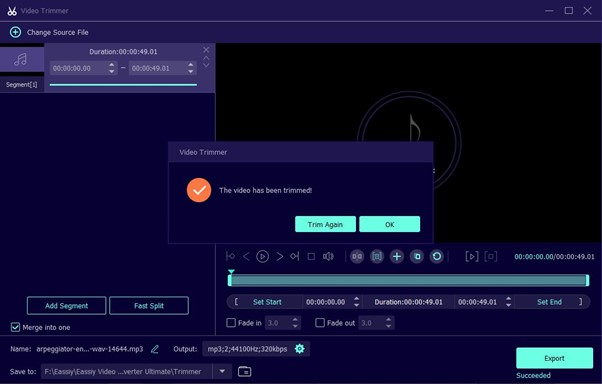Open the output folder icon
602x384 pixels.
pos(245,371)
